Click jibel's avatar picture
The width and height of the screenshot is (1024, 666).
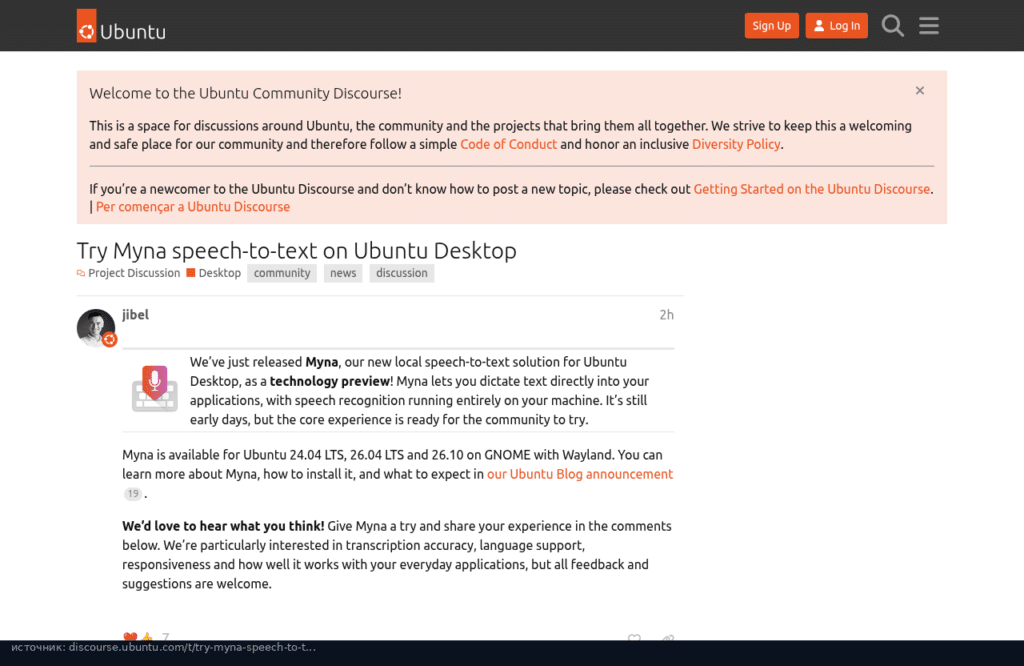(x=96, y=328)
